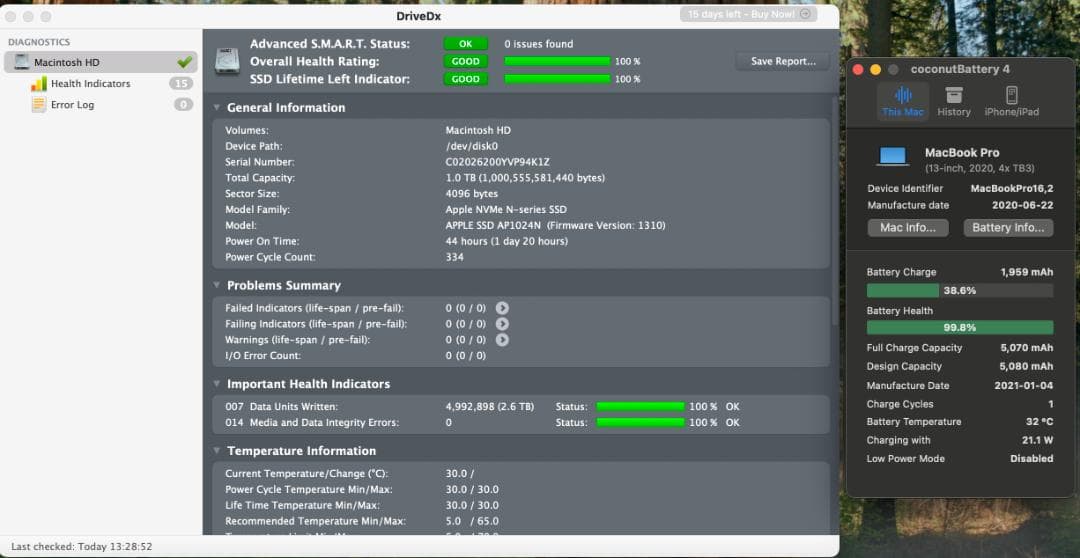Click the 15 days left Buy Now button
1080x558 pixels.
(x=749, y=14)
